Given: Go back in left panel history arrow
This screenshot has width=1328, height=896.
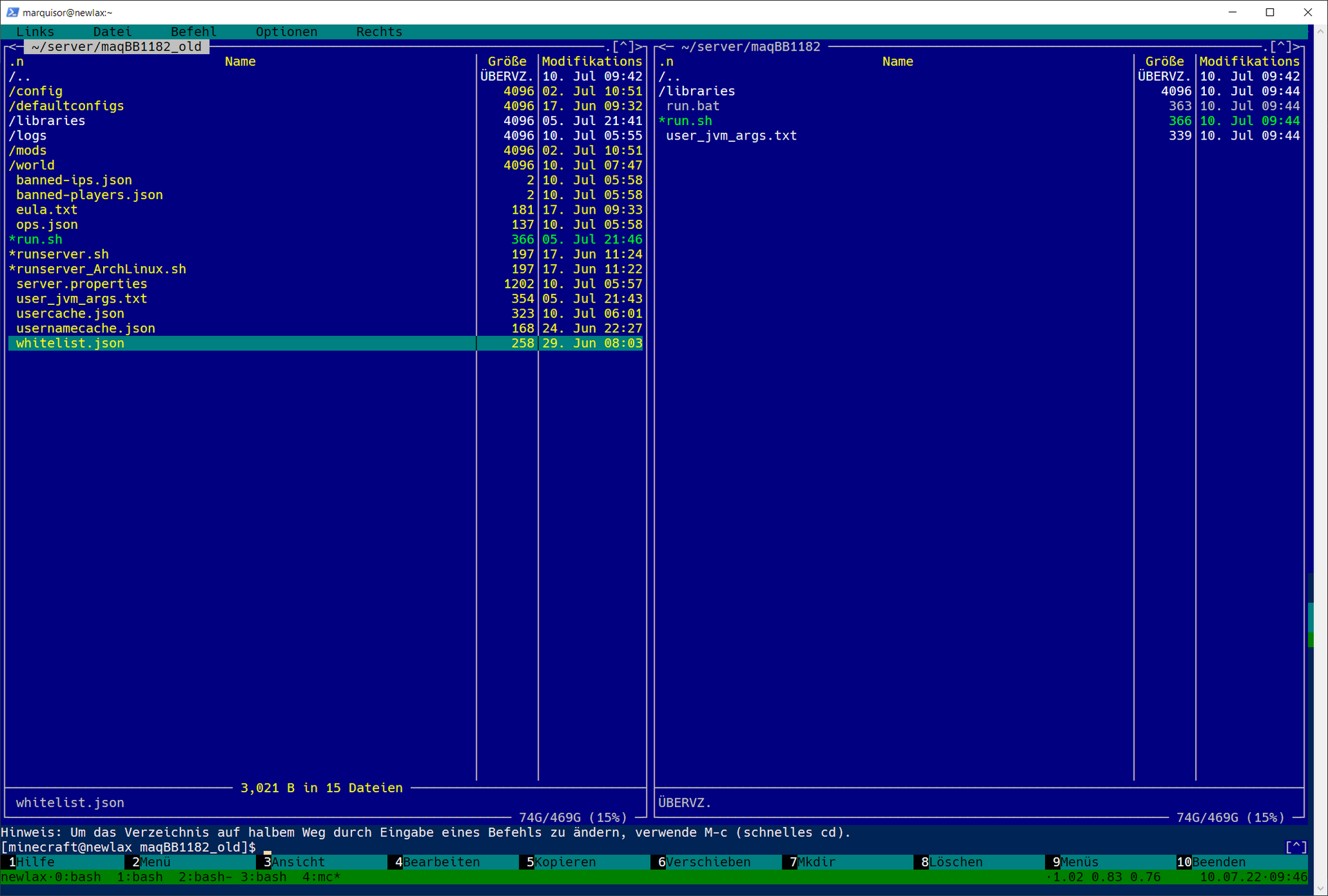Looking at the screenshot, I should point(12,46).
